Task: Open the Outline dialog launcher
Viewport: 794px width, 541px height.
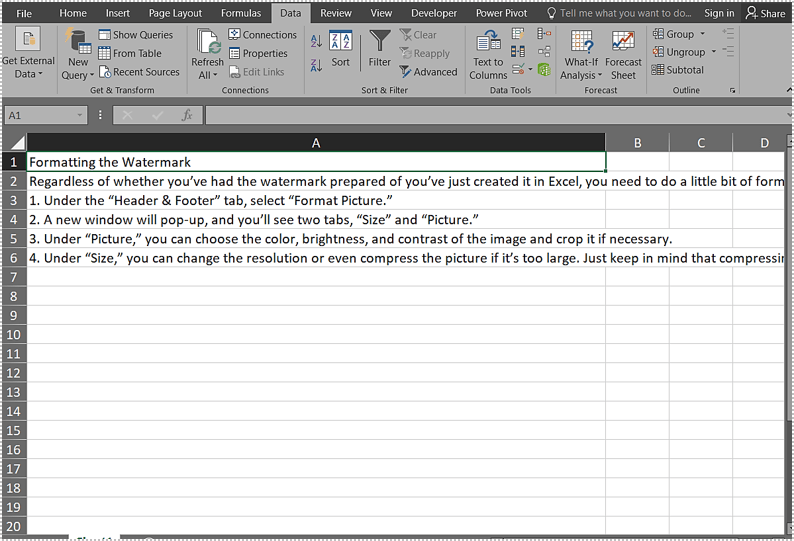Action: point(733,91)
